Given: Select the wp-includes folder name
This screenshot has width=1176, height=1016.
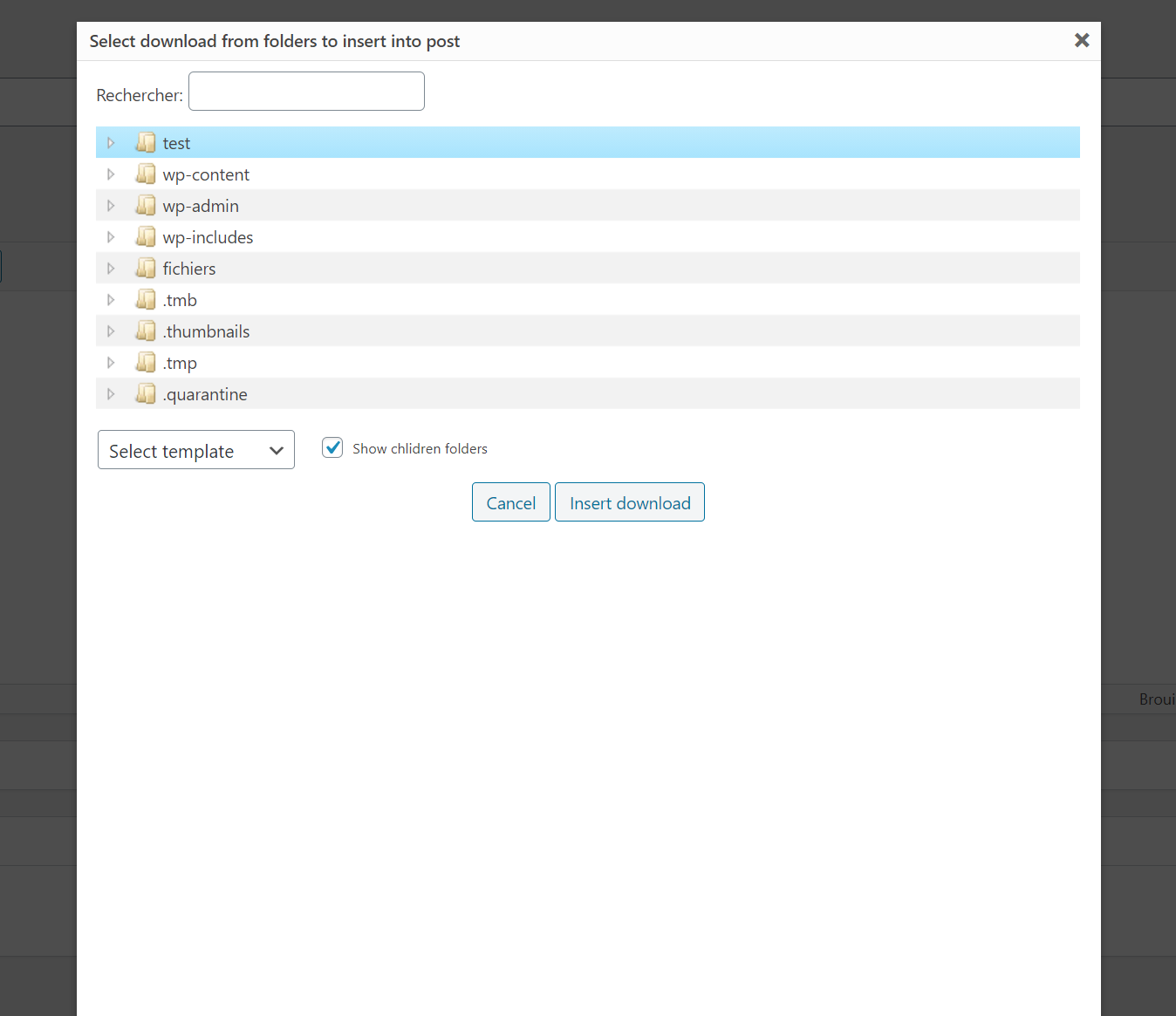Looking at the screenshot, I should point(208,237).
